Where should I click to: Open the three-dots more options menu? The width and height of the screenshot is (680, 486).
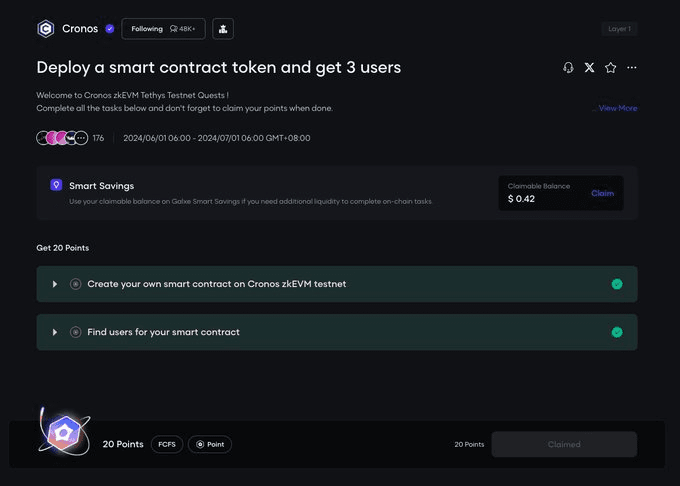pos(632,68)
